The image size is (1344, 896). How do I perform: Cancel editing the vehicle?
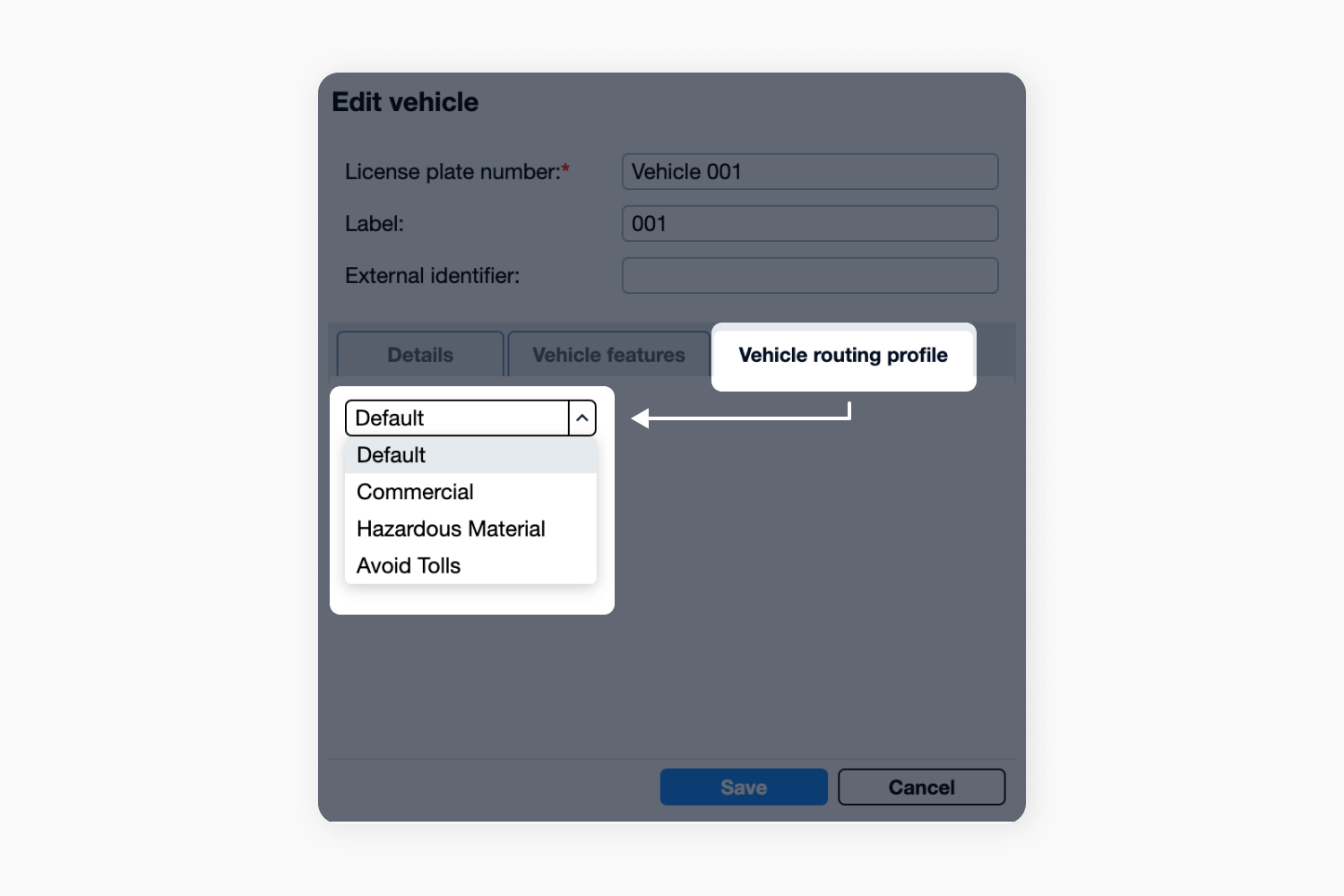click(x=921, y=787)
